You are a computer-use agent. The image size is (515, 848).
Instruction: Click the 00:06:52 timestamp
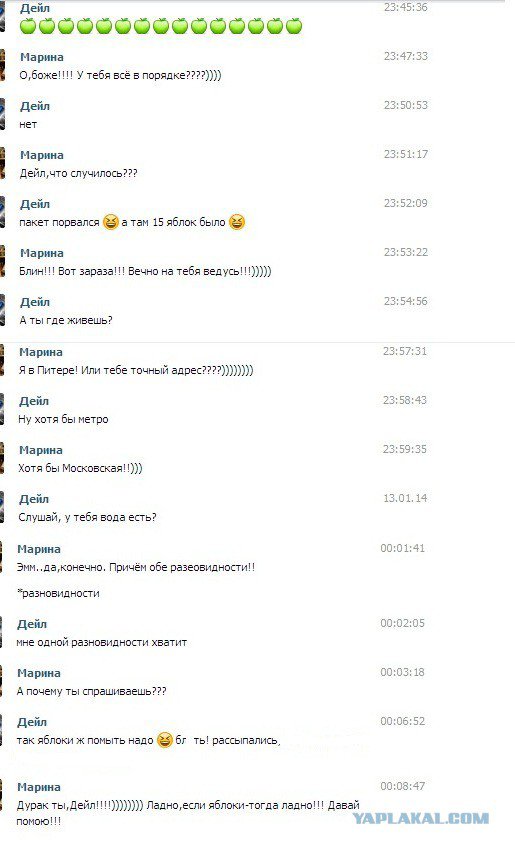(402, 721)
